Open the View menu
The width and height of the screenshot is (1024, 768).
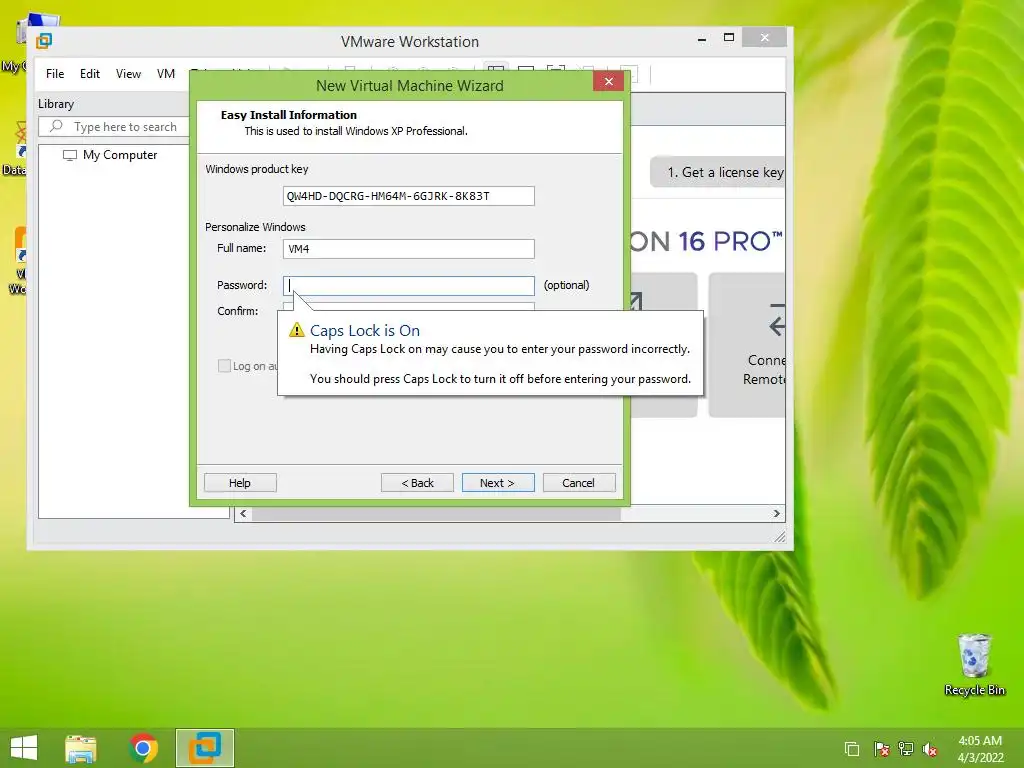[128, 74]
